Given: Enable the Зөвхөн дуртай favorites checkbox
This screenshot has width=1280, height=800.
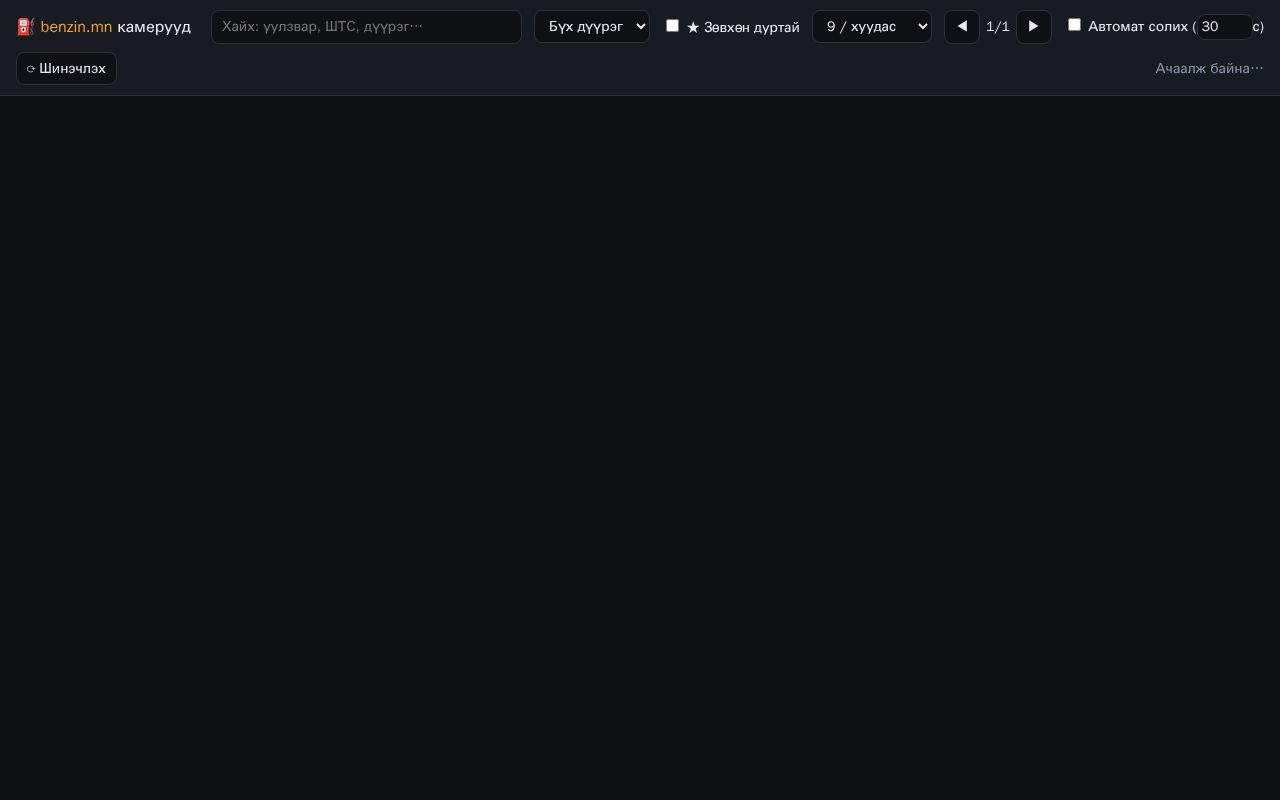Looking at the screenshot, I should [x=672, y=25].
